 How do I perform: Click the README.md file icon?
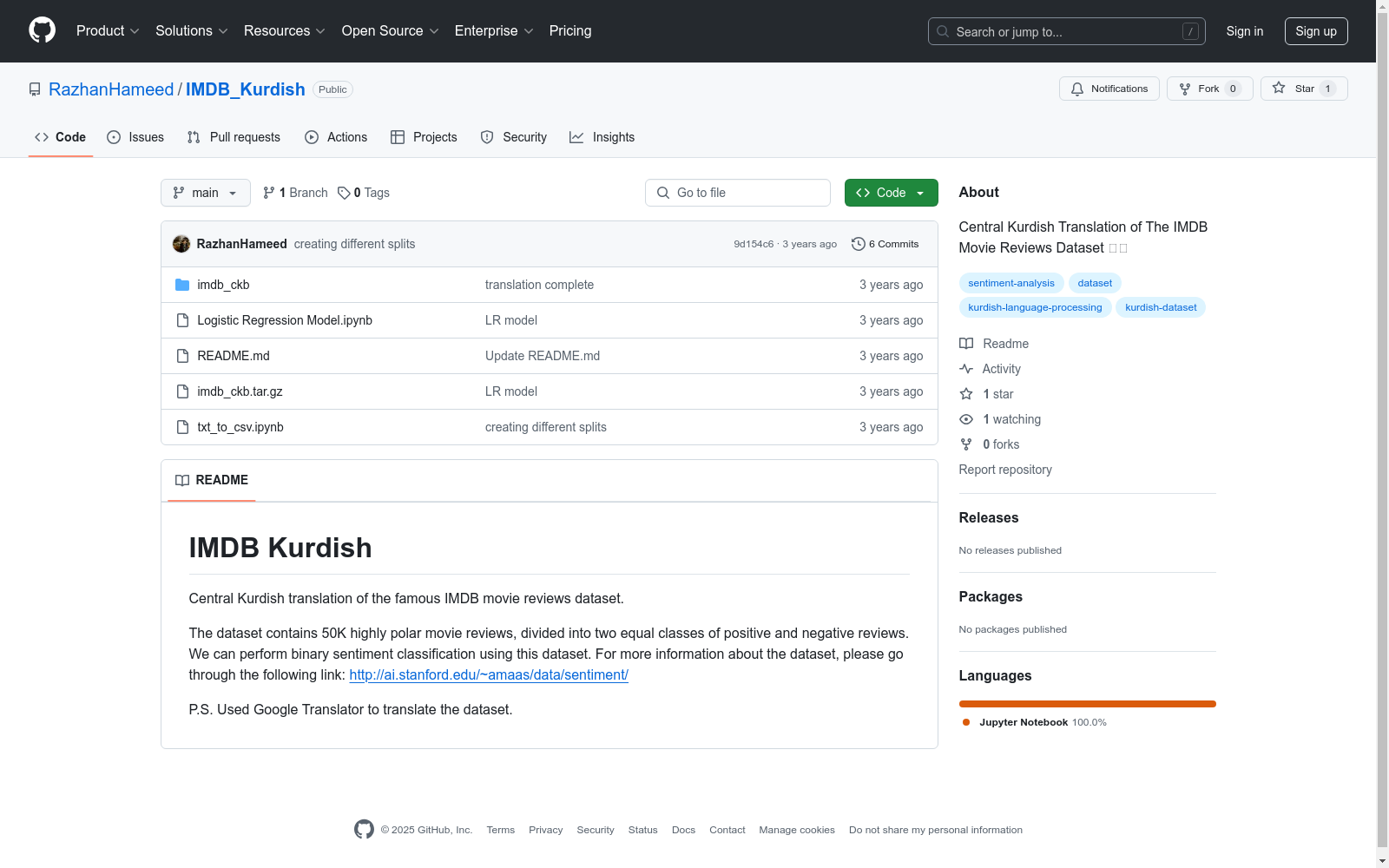[182, 356]
